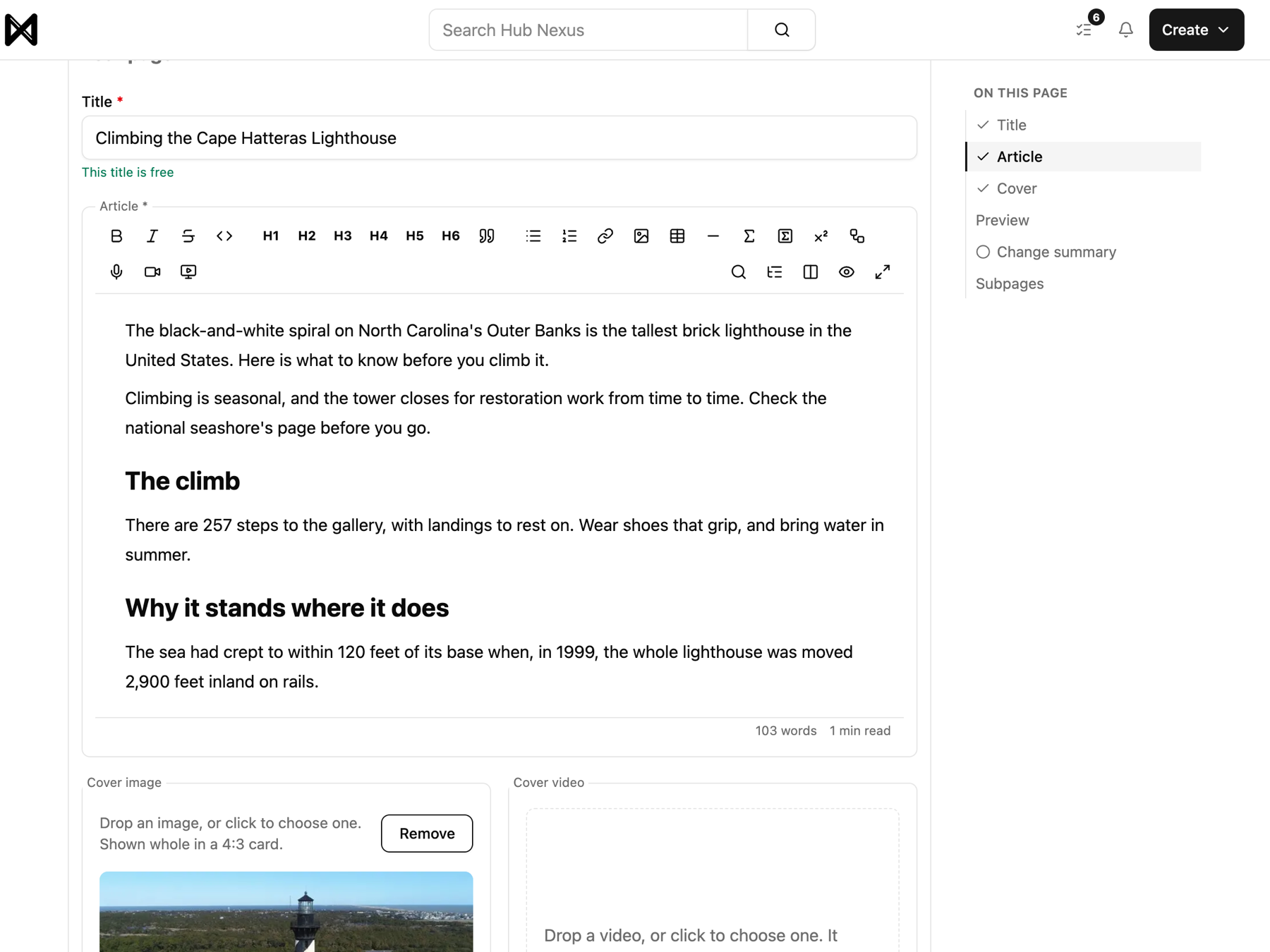Apply strikethrough formatting
The image size is (1270, 952).
click(x=188, y=236)
